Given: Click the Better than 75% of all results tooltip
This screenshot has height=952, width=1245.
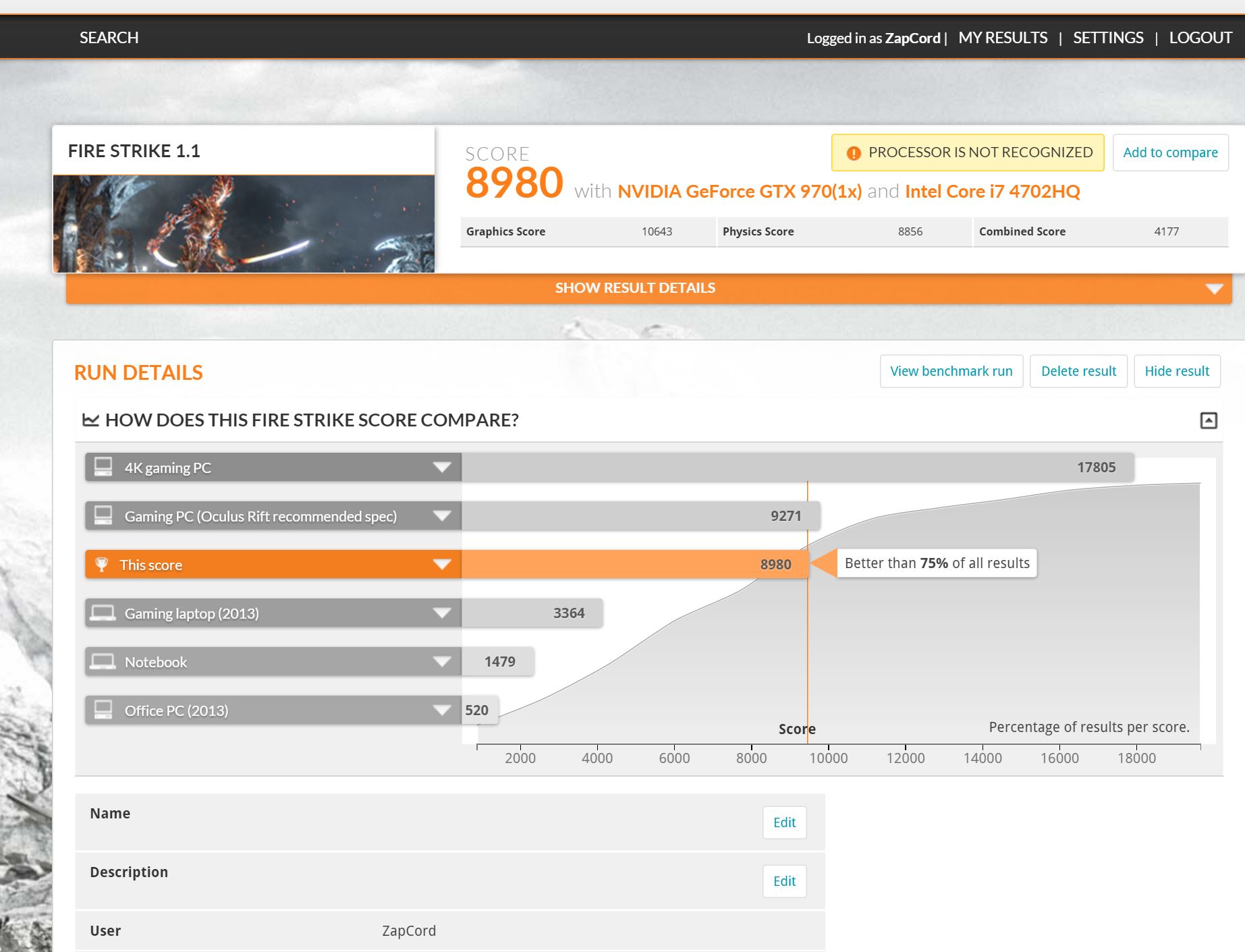Looking at the screenshot, I should point(937,563).
